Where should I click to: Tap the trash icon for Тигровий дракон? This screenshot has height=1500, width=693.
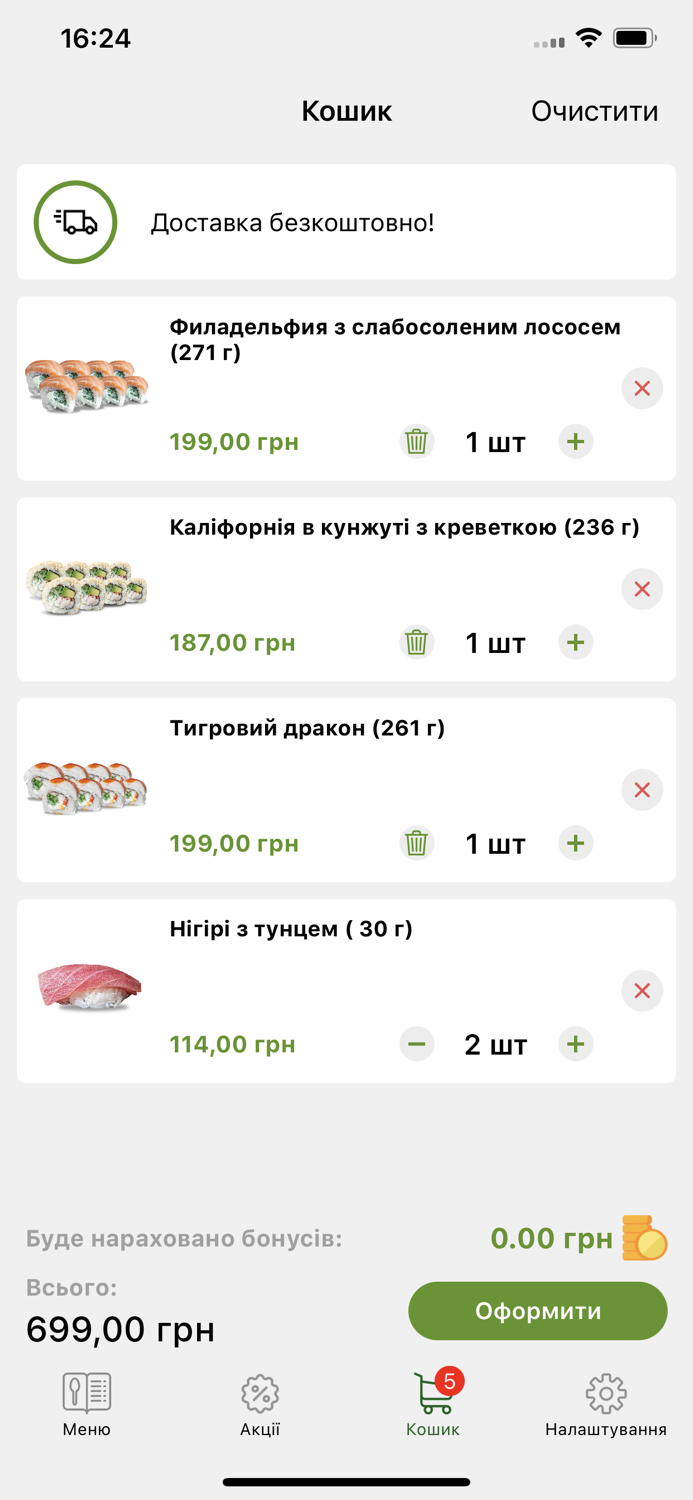(x=417, y=843)
